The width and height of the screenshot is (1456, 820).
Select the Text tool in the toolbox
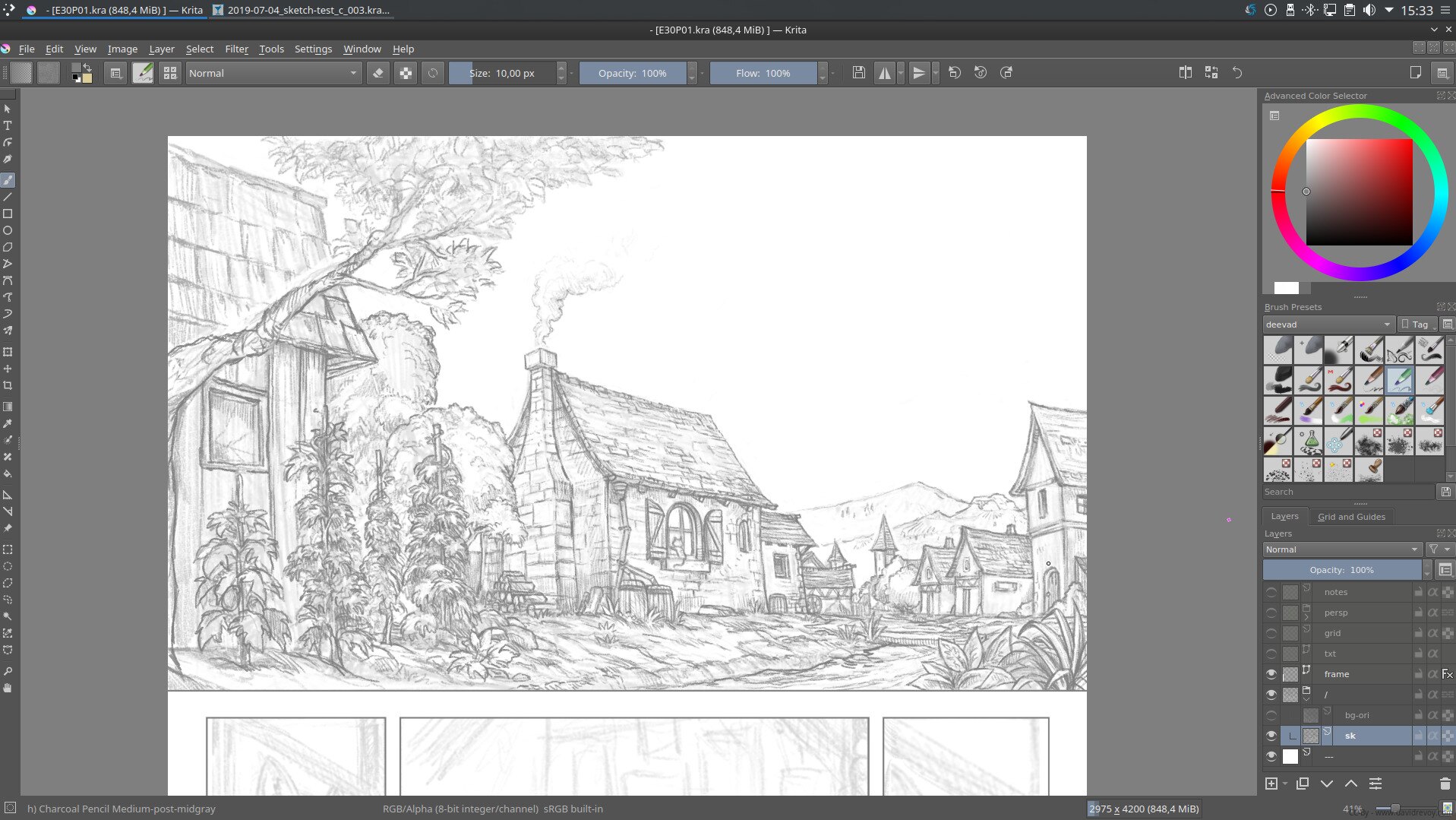pos(8,125)
